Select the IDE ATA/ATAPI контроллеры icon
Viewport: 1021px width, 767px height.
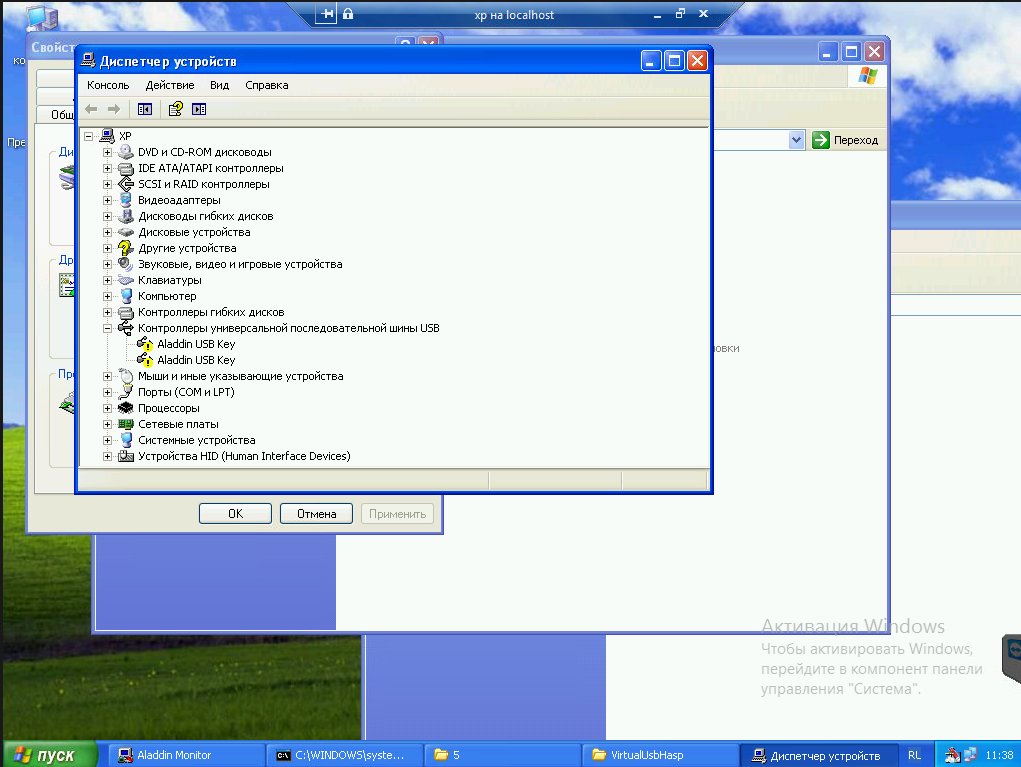126,168
